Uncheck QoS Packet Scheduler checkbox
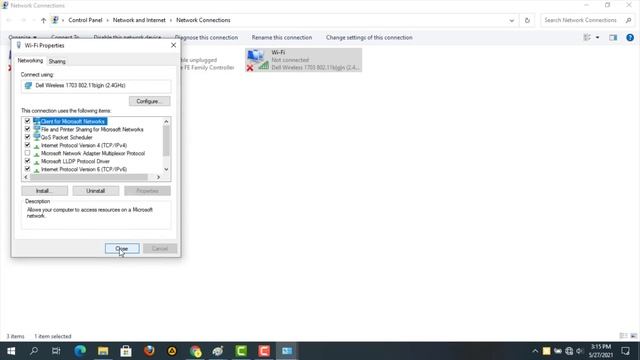This screenshot has height=360, width=640. tap(27, 137)
